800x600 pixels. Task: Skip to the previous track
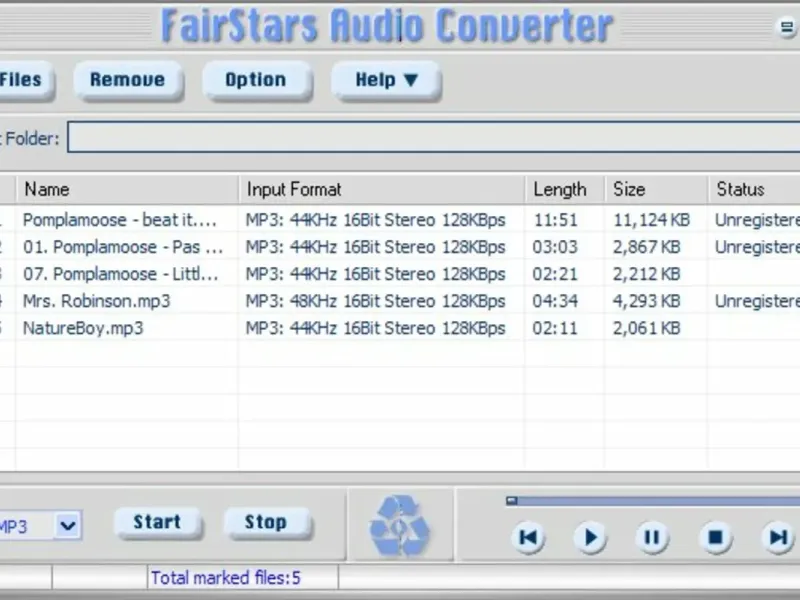528,537
